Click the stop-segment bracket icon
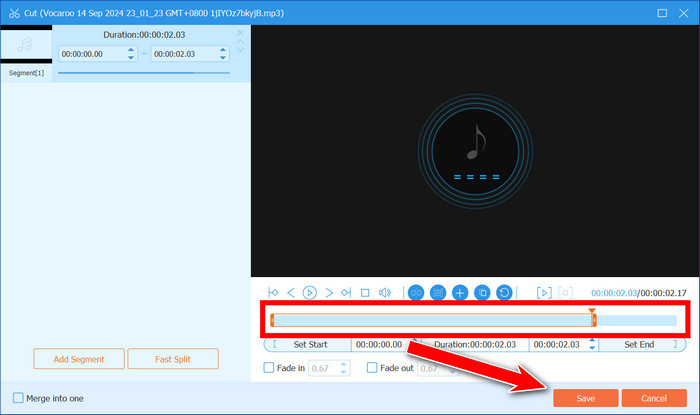Screen dimensions: 700x415 [x=565, y=293]
